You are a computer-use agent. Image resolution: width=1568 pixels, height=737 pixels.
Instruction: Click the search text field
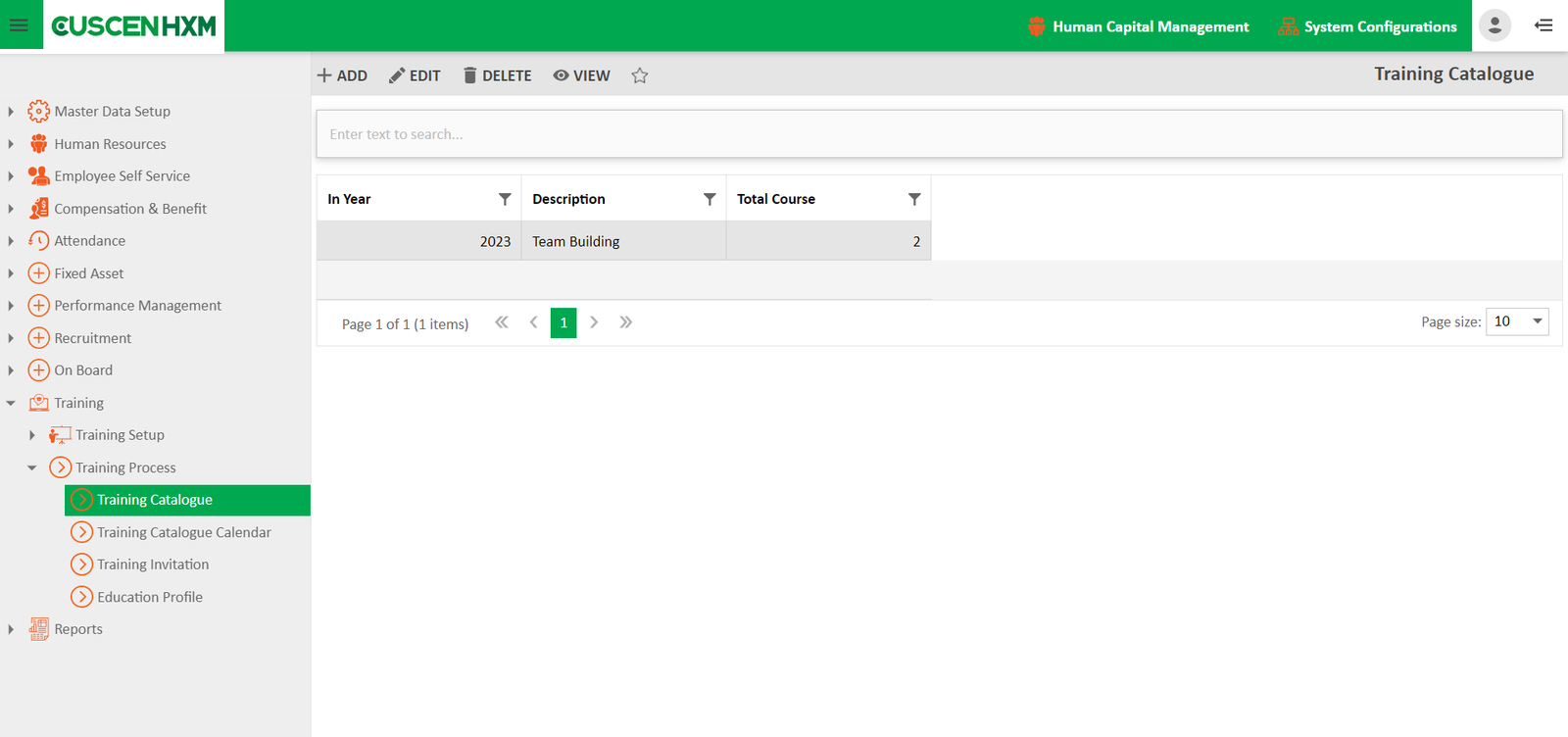click(938, 134)
